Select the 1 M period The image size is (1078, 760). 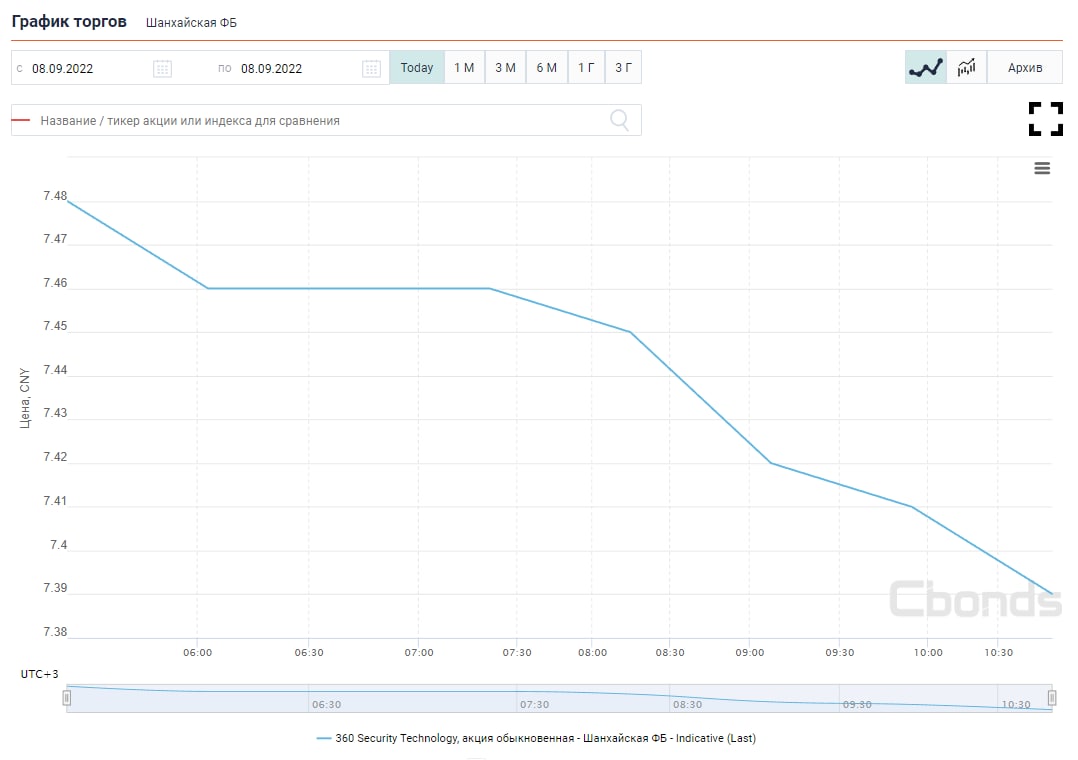click(x=464, y=67)
